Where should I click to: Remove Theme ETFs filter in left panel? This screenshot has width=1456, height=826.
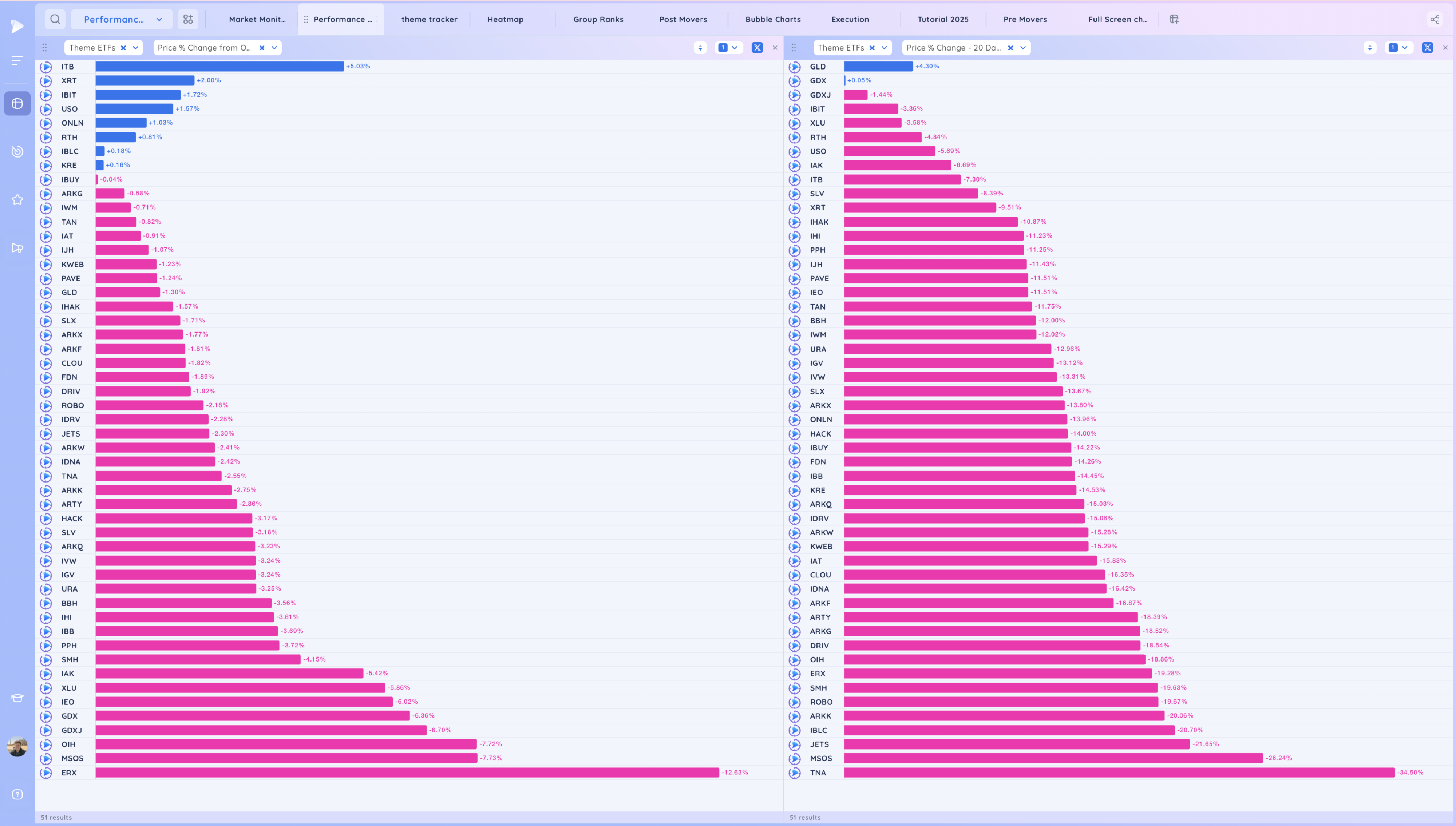123,48
